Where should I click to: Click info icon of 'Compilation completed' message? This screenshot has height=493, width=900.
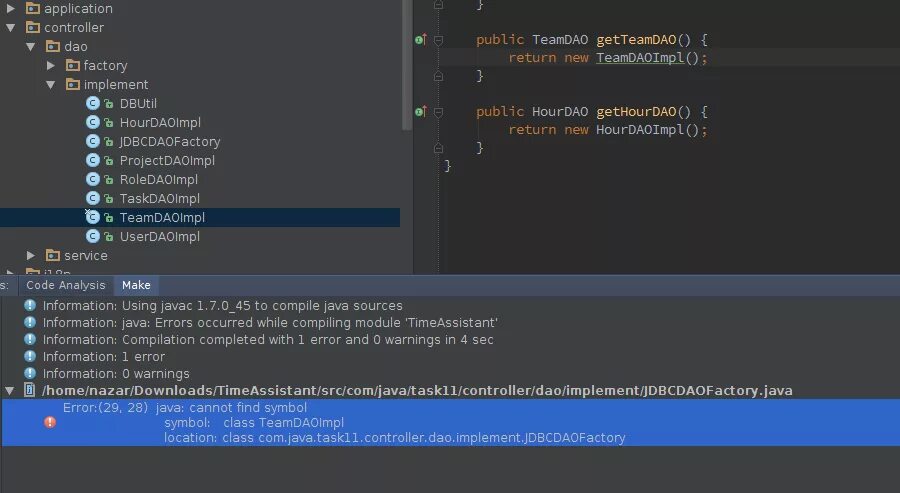(30, 339)
